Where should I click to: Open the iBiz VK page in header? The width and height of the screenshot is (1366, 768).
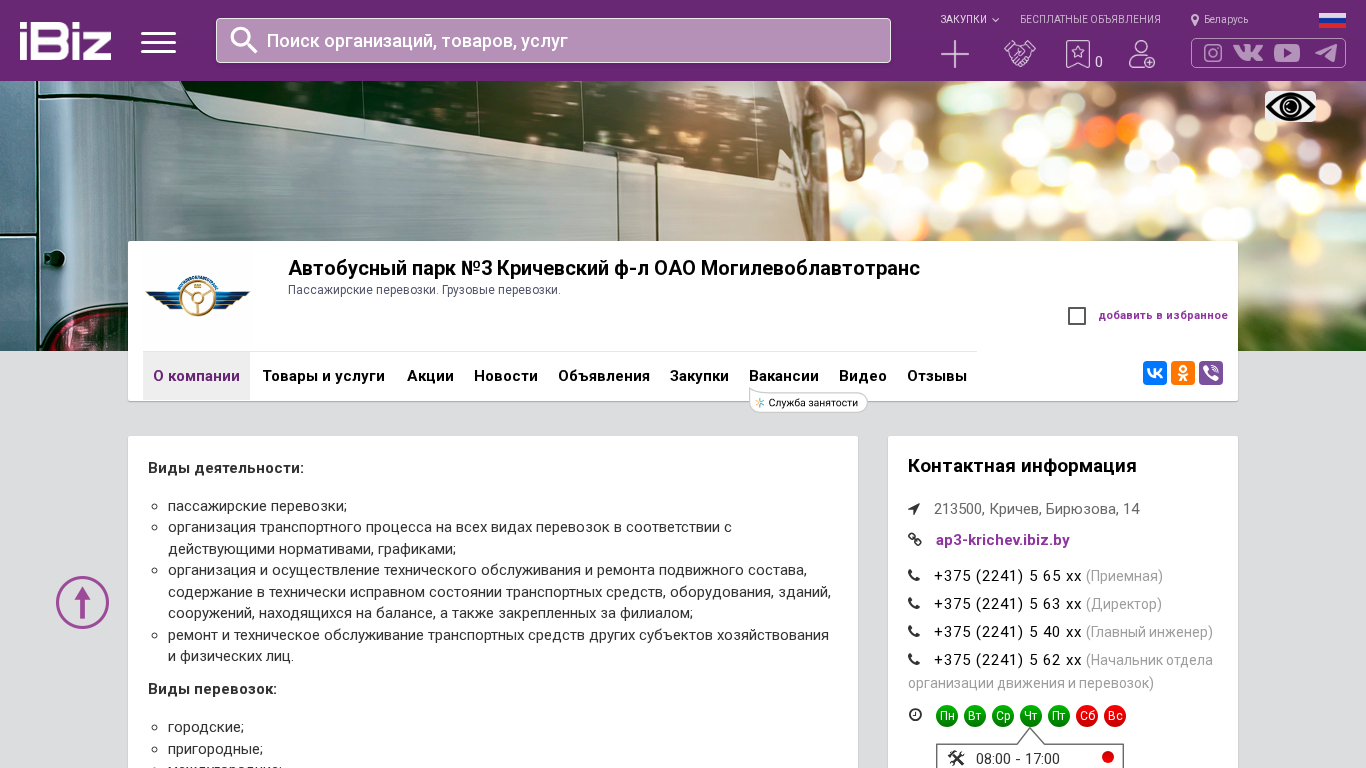[x=1248, y=53]
